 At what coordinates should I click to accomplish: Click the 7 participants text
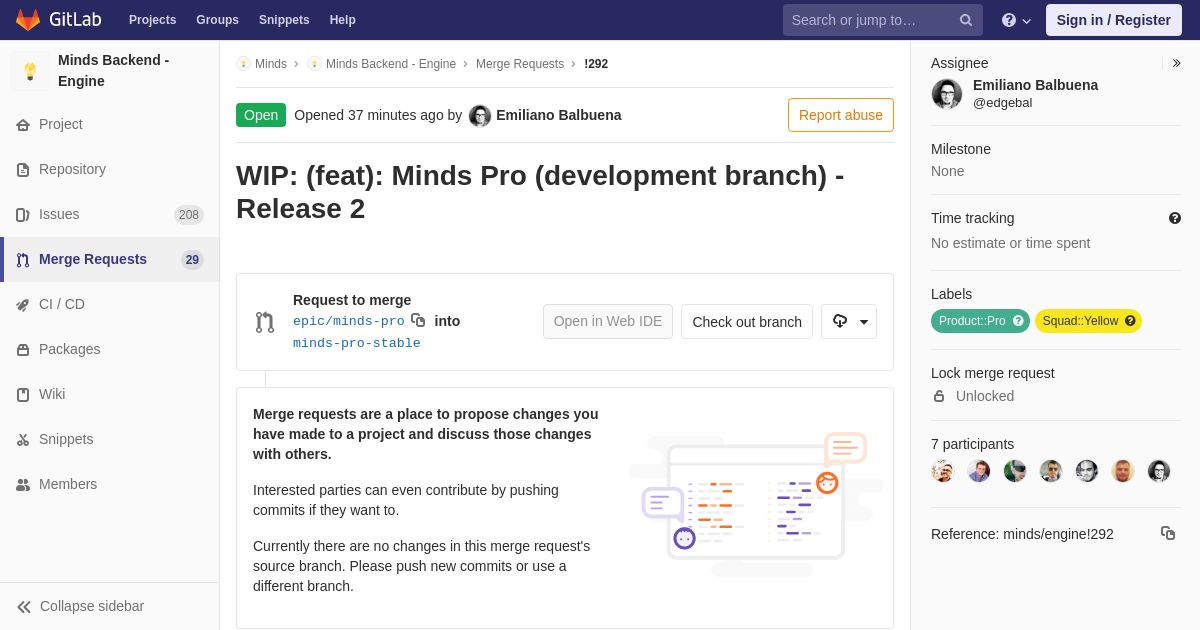click(x=972, y=444)
